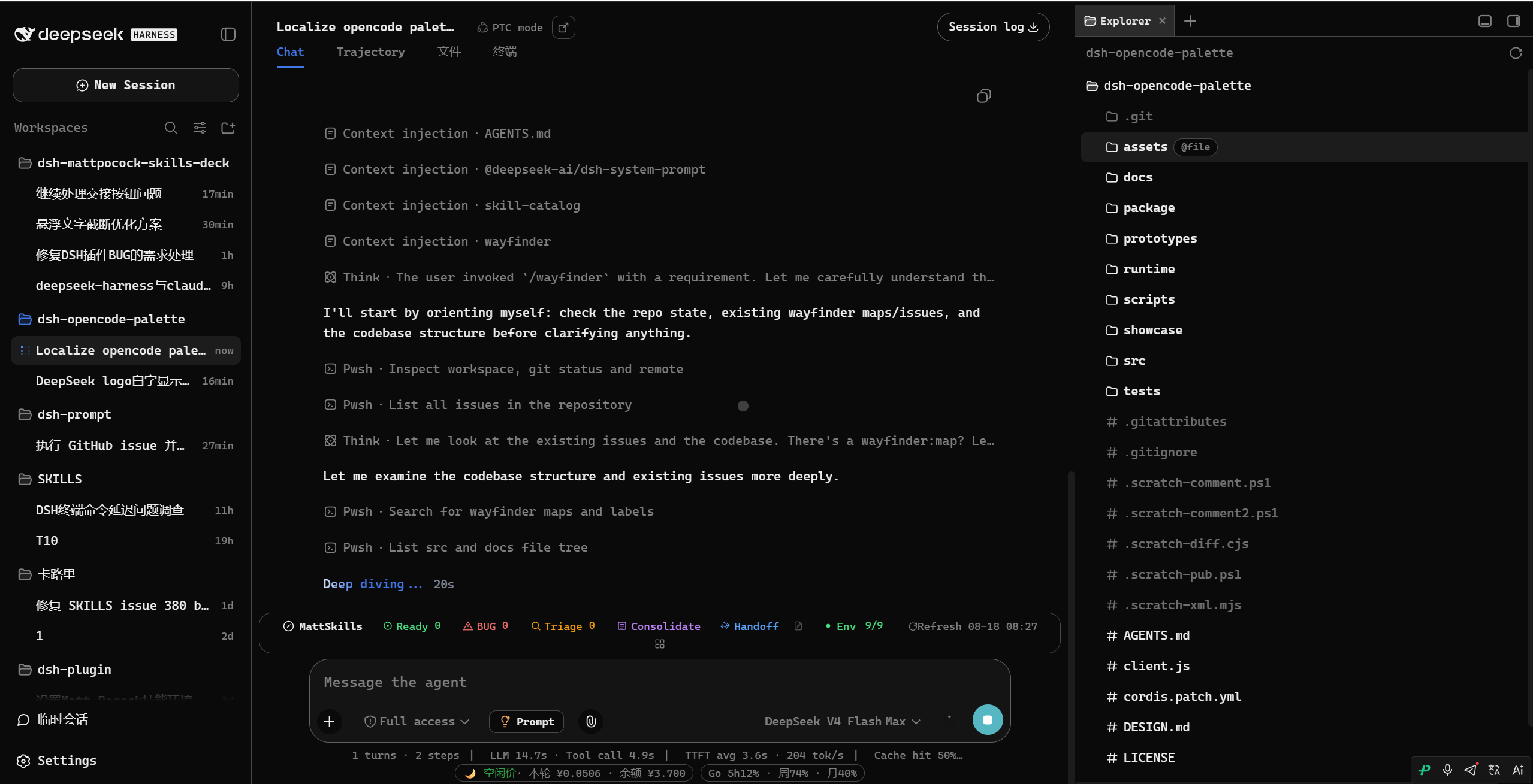Open the DeepSeek V4 Flash Max model dropdown
The image size is (1533, 784).
pyautogui.click(x=842, y=721)
